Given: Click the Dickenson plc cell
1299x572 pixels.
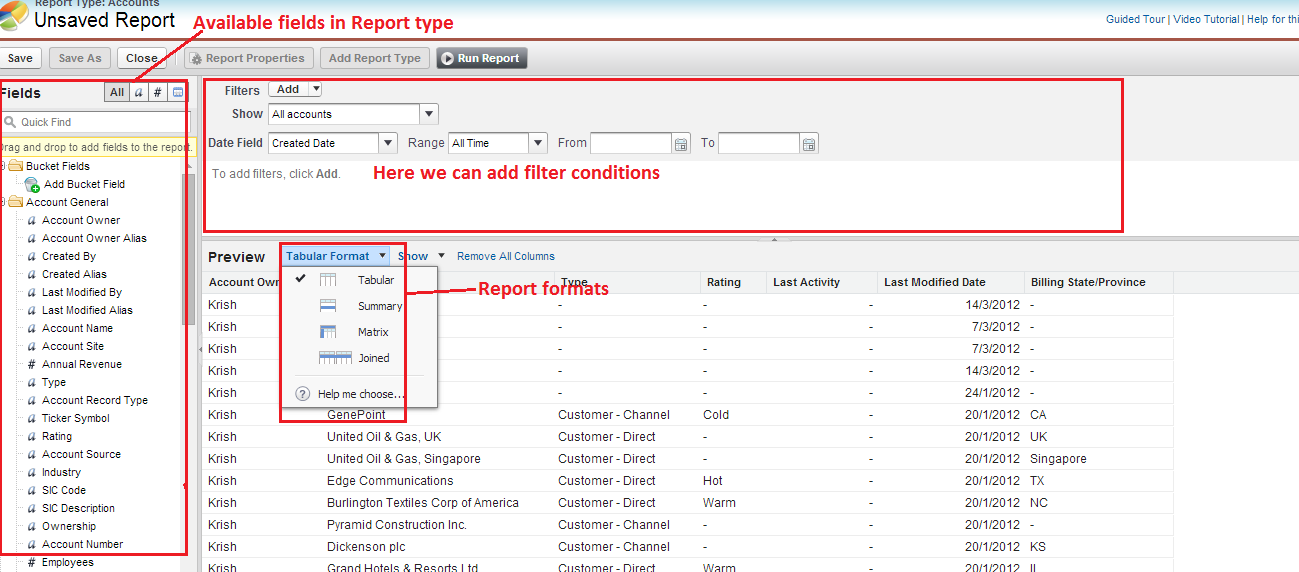Looking at the screenshot, I should pyautogui.click(x=368, y=547).
